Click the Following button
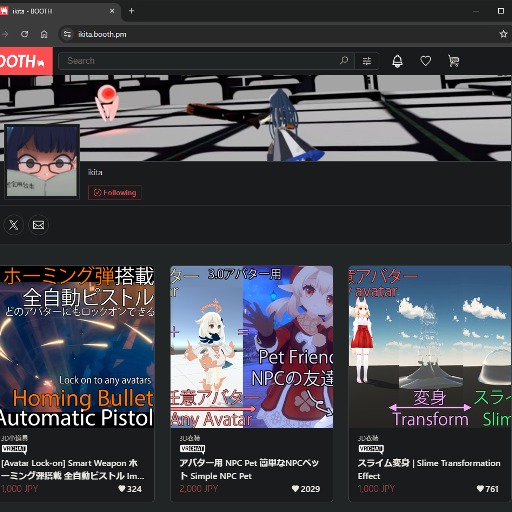 coord(115,193)
